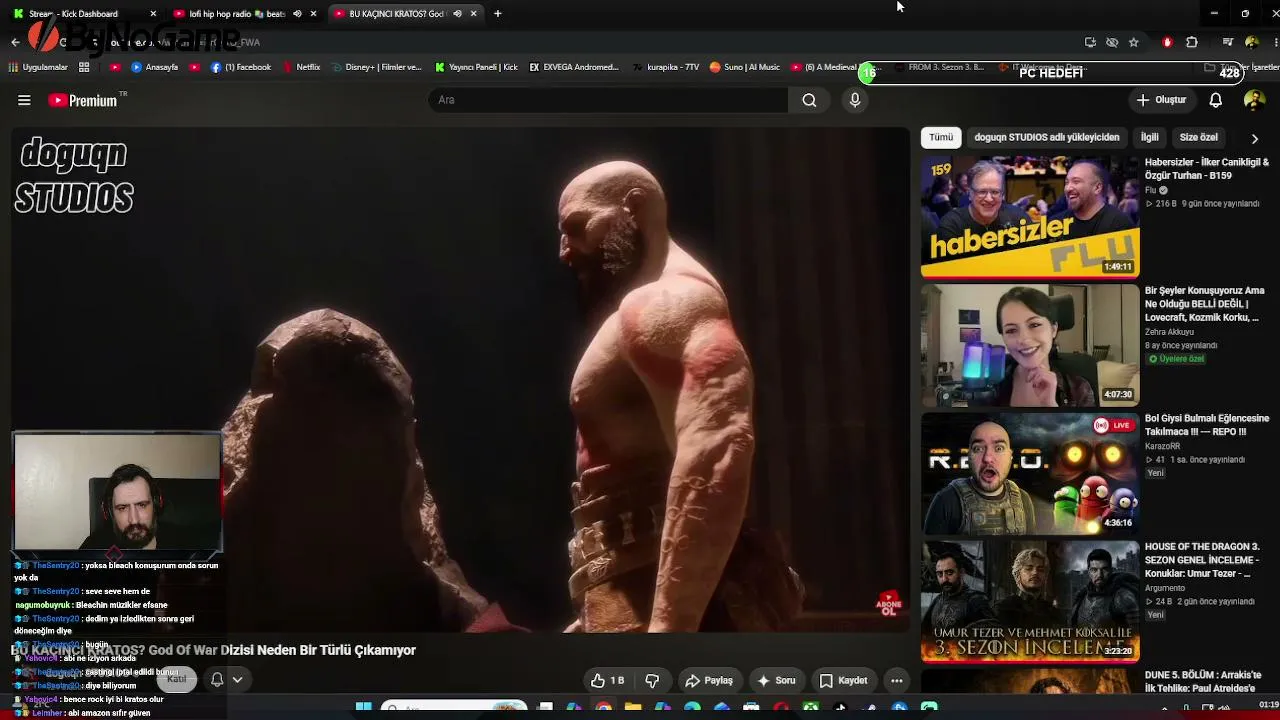Open a new browser tab
This screenshot has height=720, width=1280.
[x=498, y=14]
